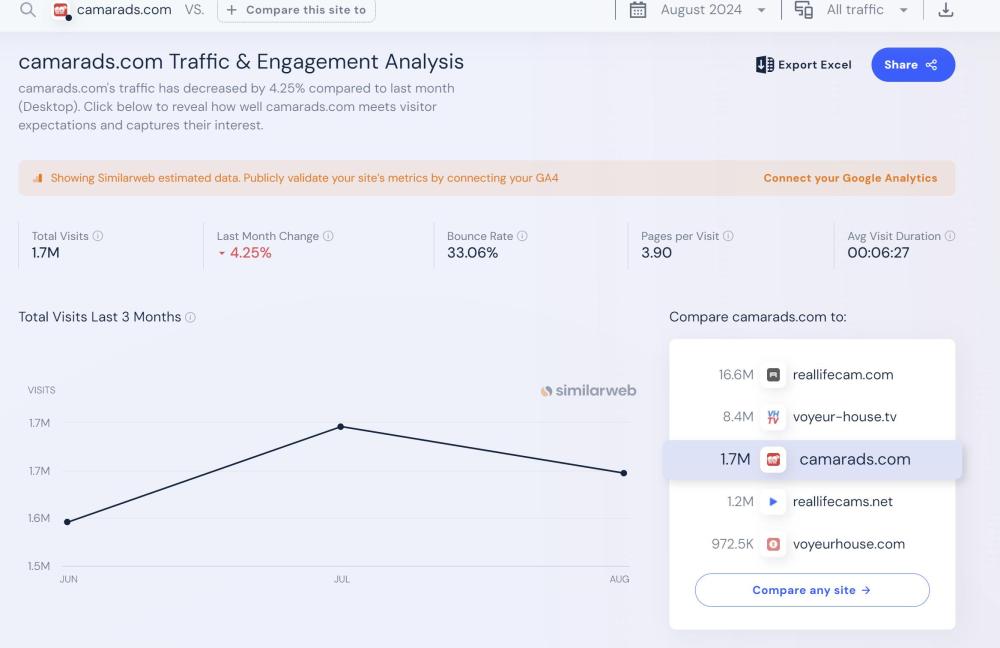The width and height of the screenshot is (1000, 648).
Task: Select reallifecam.com in the comparison list
Action: pyautogui.click(x=842, y=375)
